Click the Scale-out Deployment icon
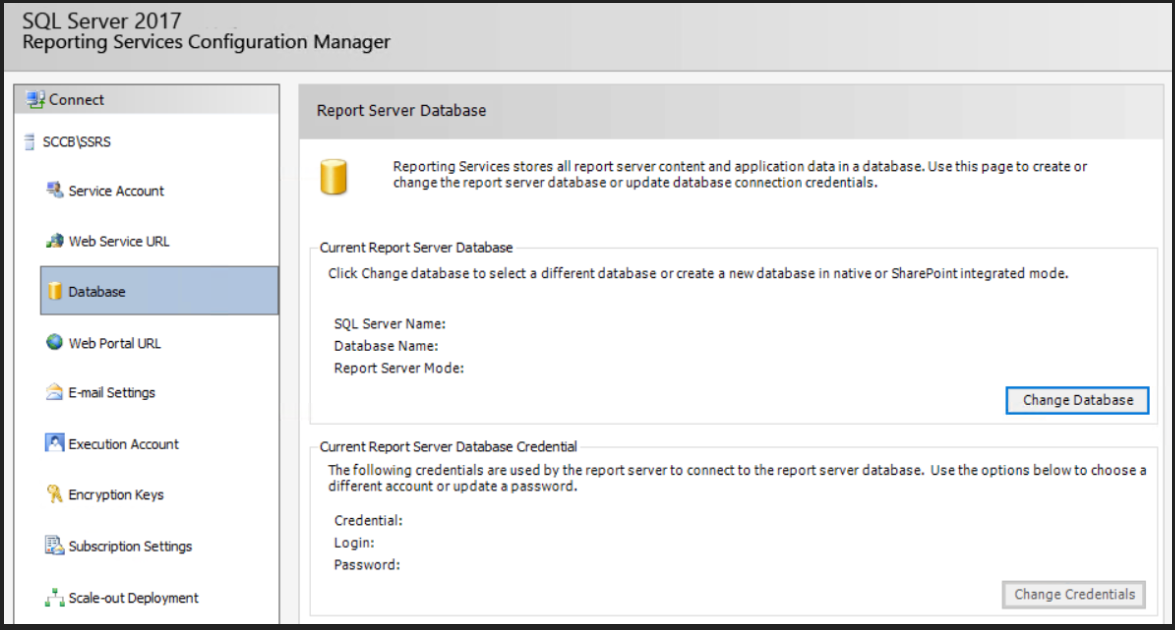Screen dimensions: 1175x630 (x=55, y=598)
